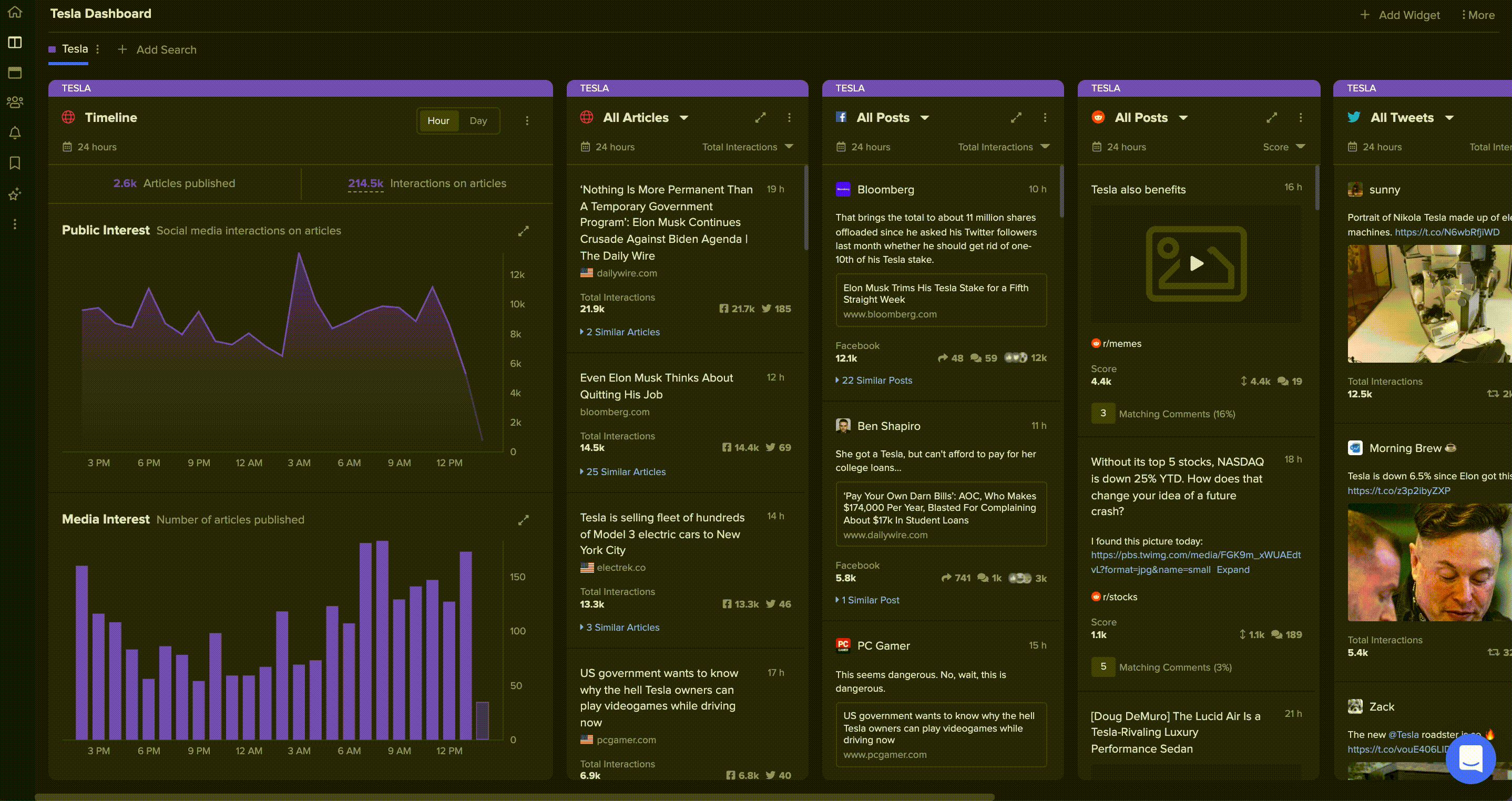Expand 1 Similar Post
This screenshot has width=1512, height=801.
tap(867, 600)
